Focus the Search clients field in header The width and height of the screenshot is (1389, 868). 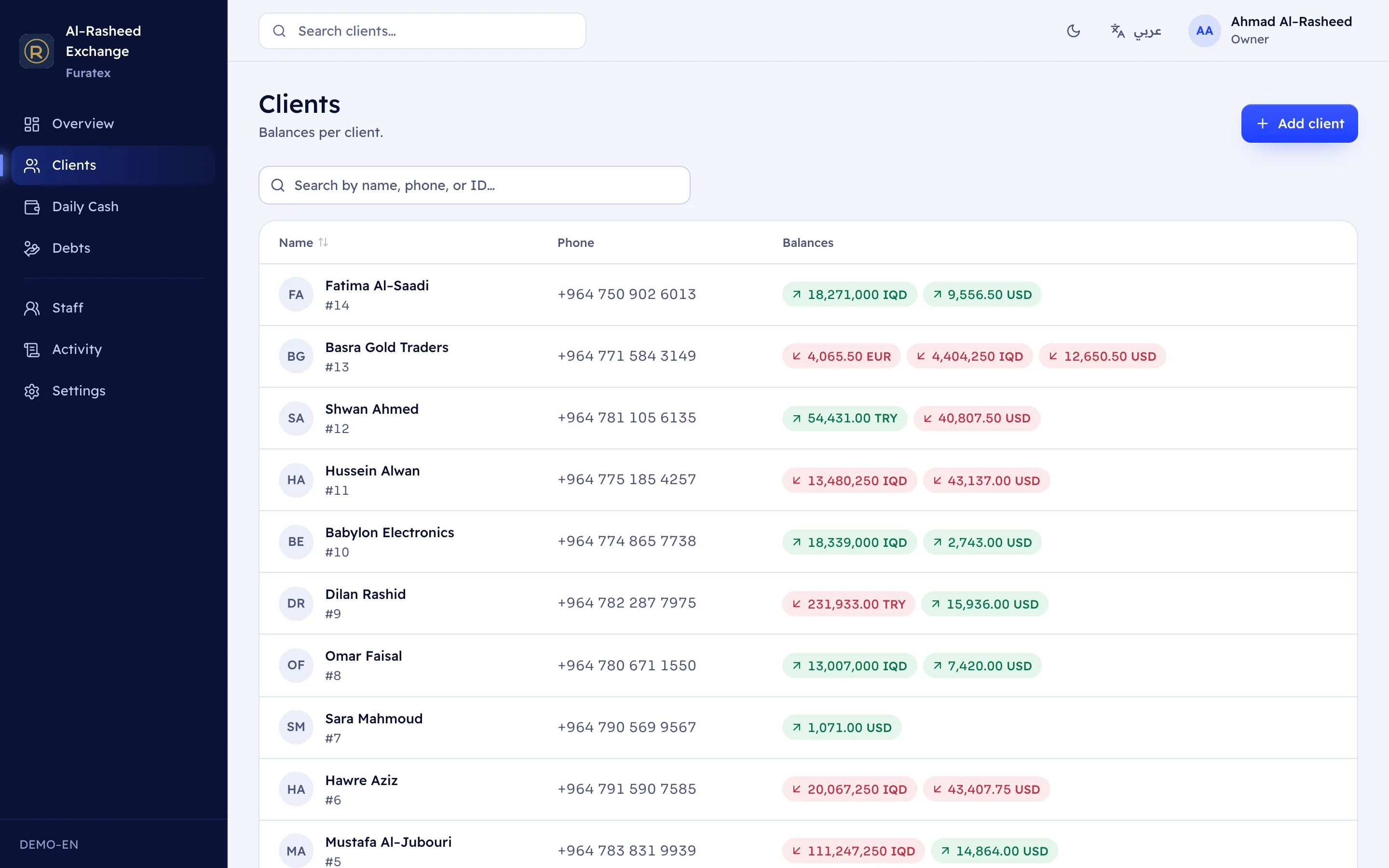[x=422, y=31]
